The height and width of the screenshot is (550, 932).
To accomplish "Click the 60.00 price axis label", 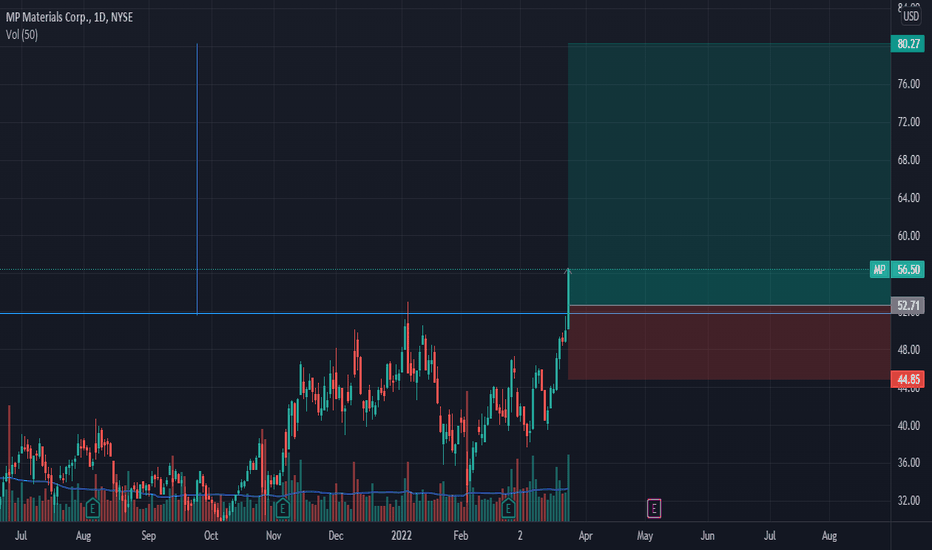I will [x=909, y=236].
